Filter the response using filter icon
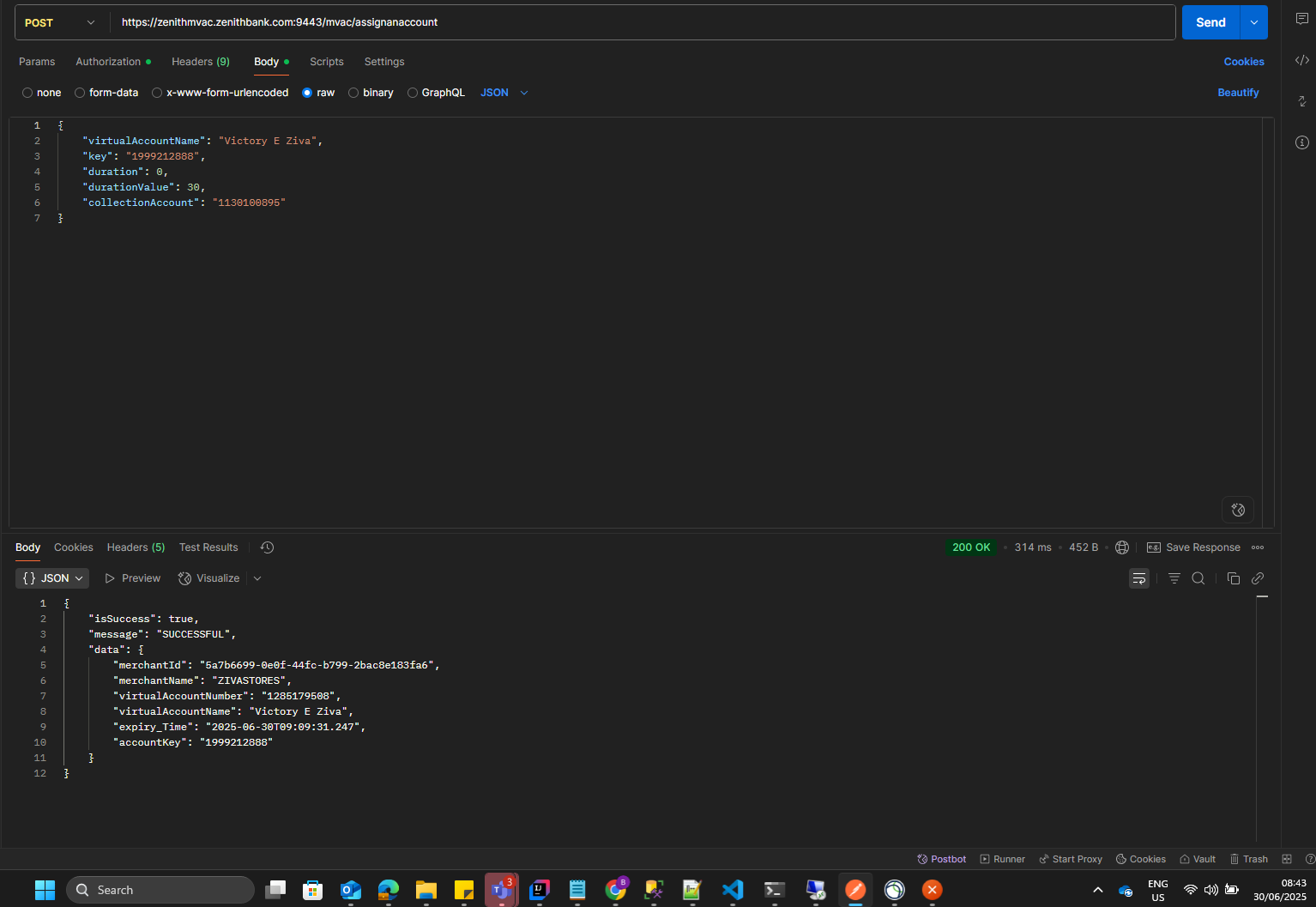Viewport: 1316px width, 907px height. coord(1174,578)
